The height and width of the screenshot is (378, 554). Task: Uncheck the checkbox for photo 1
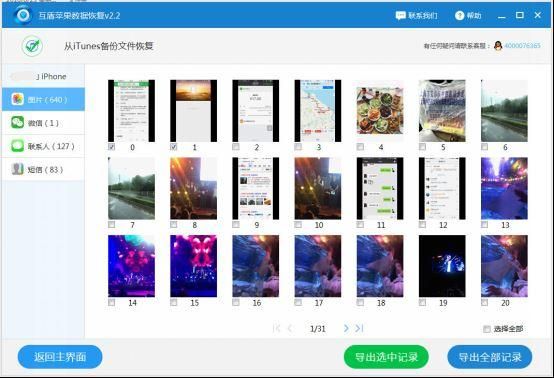[174, 147]
